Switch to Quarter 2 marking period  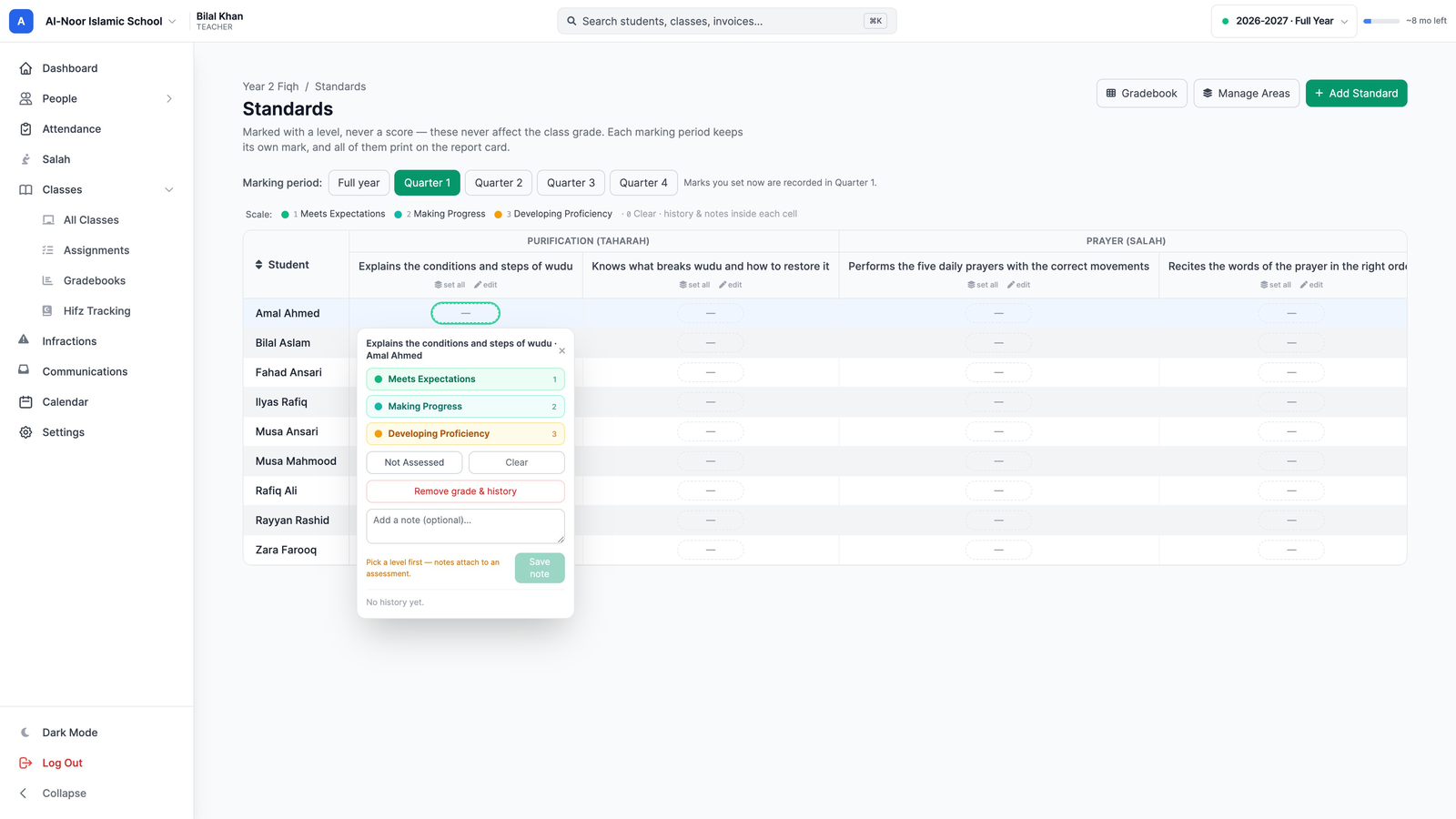[x=499, y=183]
